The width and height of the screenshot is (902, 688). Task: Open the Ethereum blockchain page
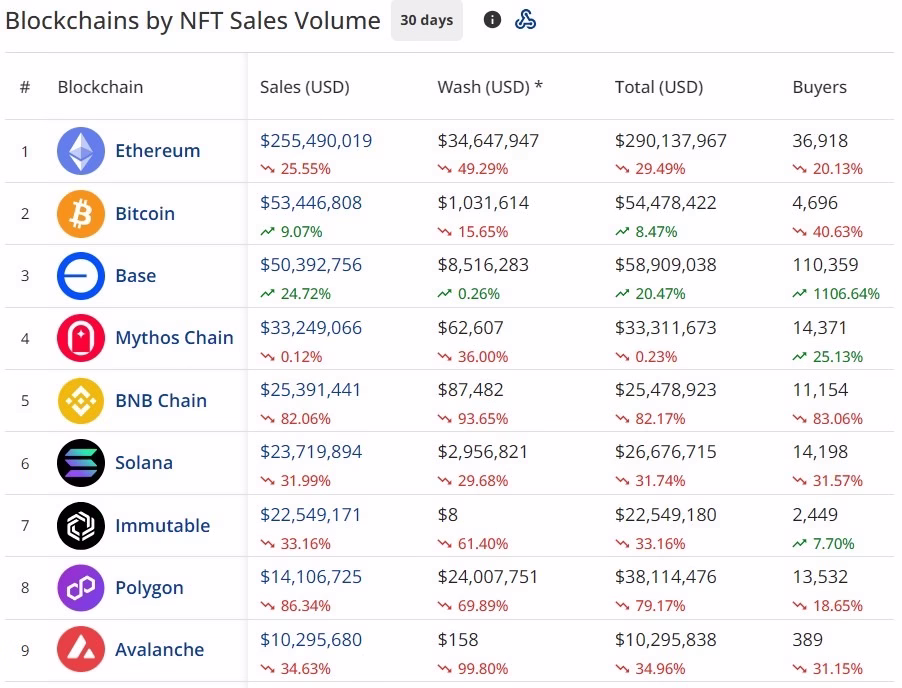point(157,150)
